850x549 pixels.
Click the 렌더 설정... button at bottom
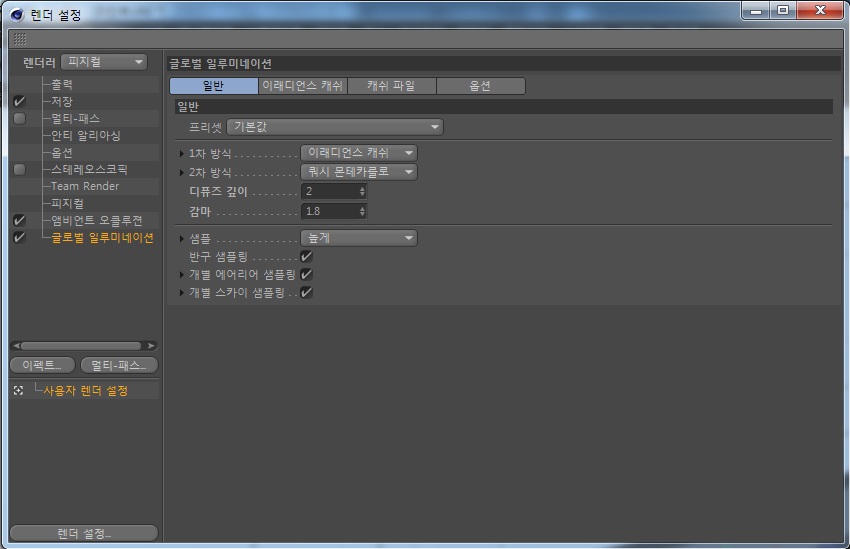pyautogui.click(x=84, y=533)
